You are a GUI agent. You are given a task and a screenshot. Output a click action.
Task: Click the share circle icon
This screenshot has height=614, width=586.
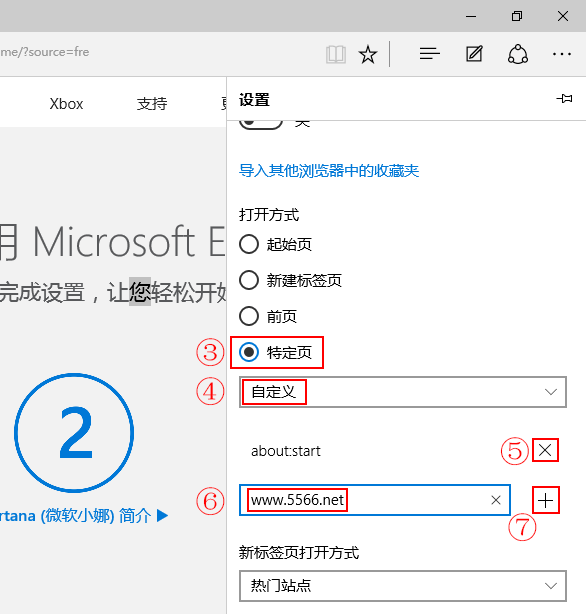518,54
